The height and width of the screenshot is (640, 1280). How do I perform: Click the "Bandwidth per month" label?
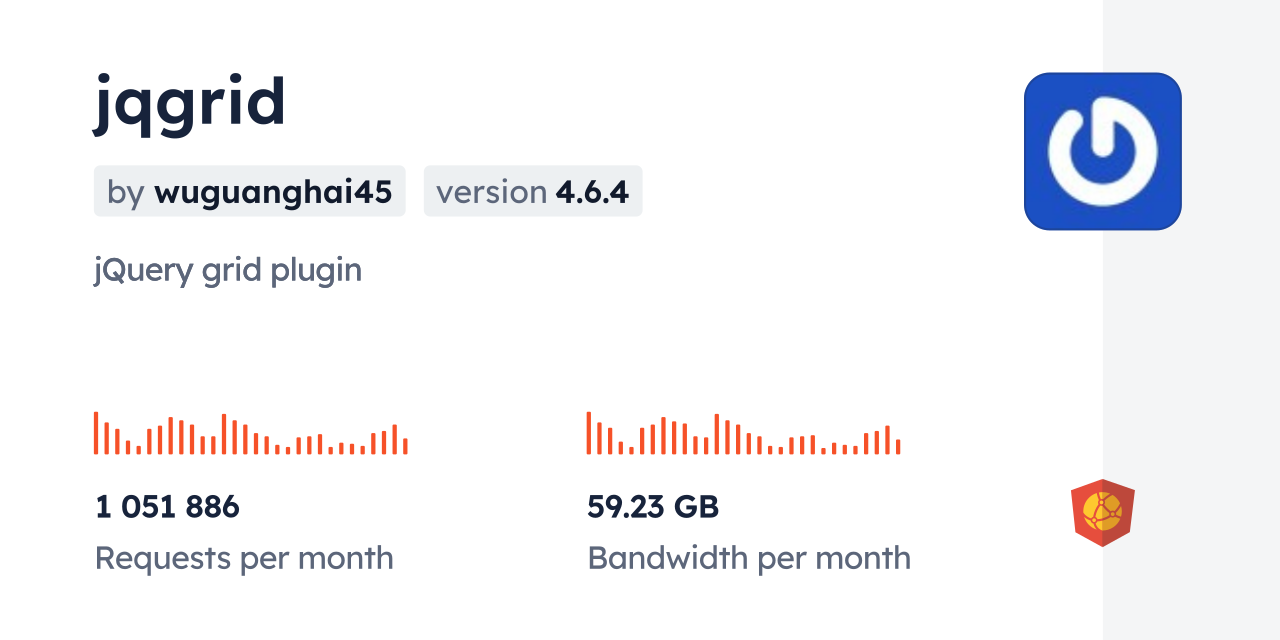pos(748,558)
